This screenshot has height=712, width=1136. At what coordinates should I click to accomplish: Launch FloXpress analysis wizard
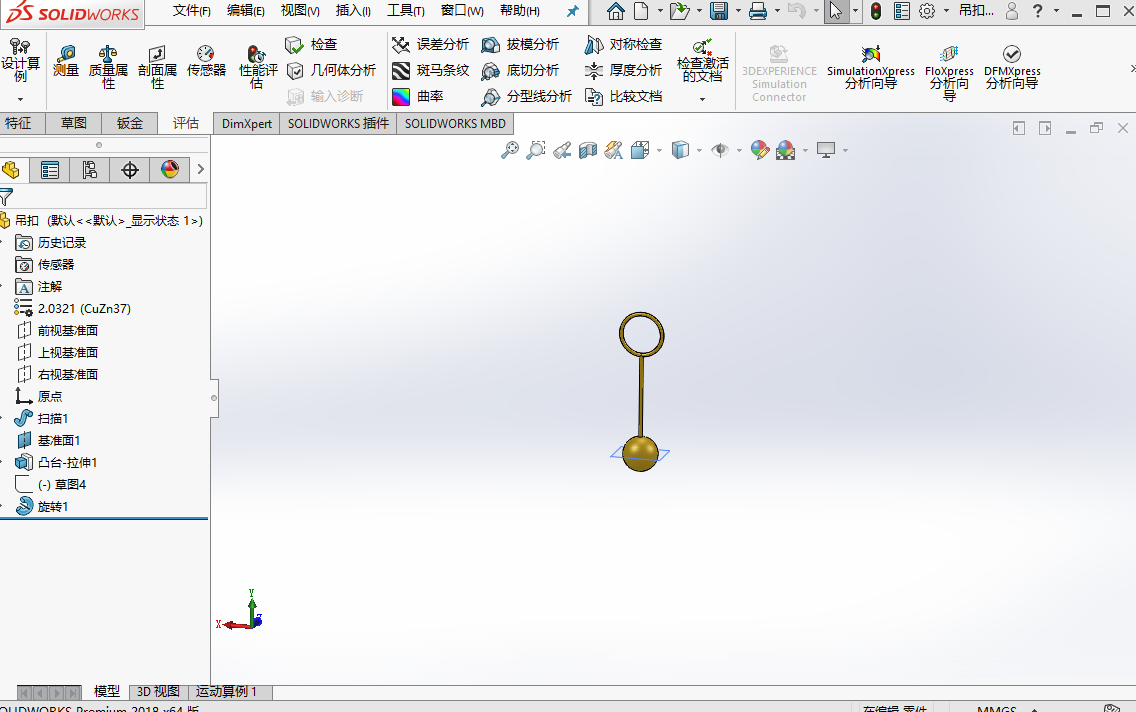pyautogui.click(x=949, y=72)
